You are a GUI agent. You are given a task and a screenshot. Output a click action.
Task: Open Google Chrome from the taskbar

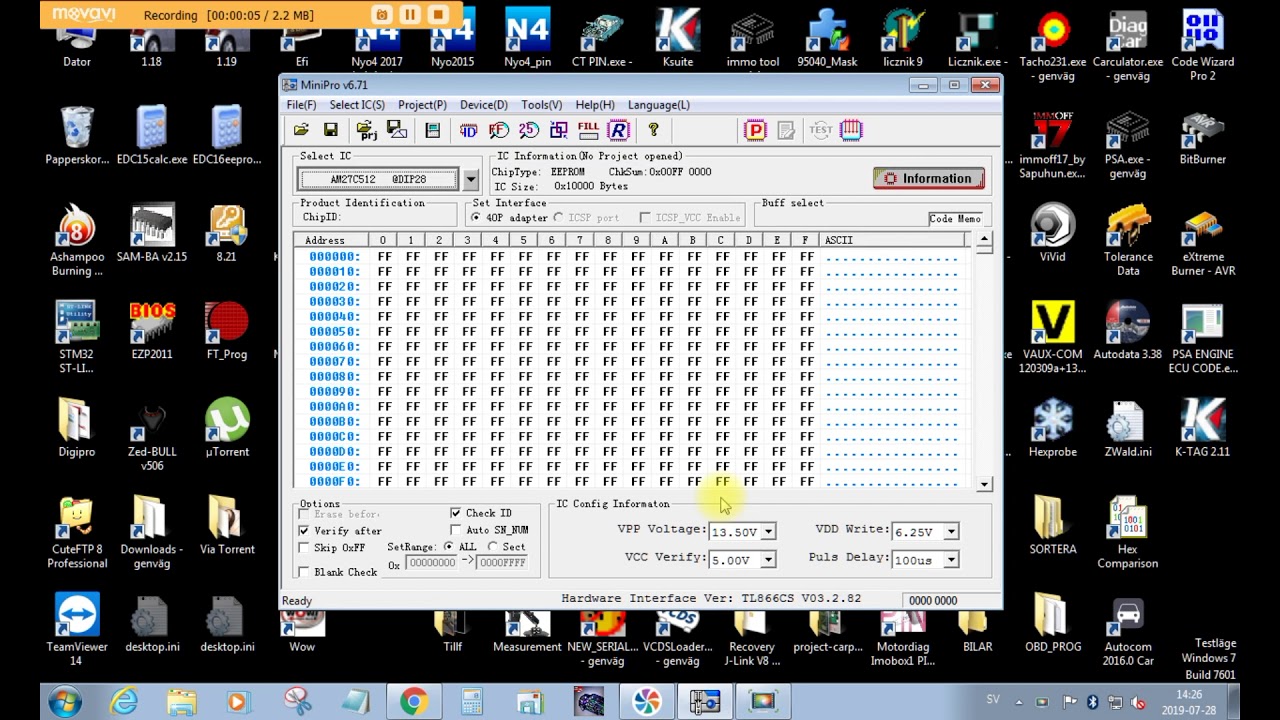pos(413,702)
